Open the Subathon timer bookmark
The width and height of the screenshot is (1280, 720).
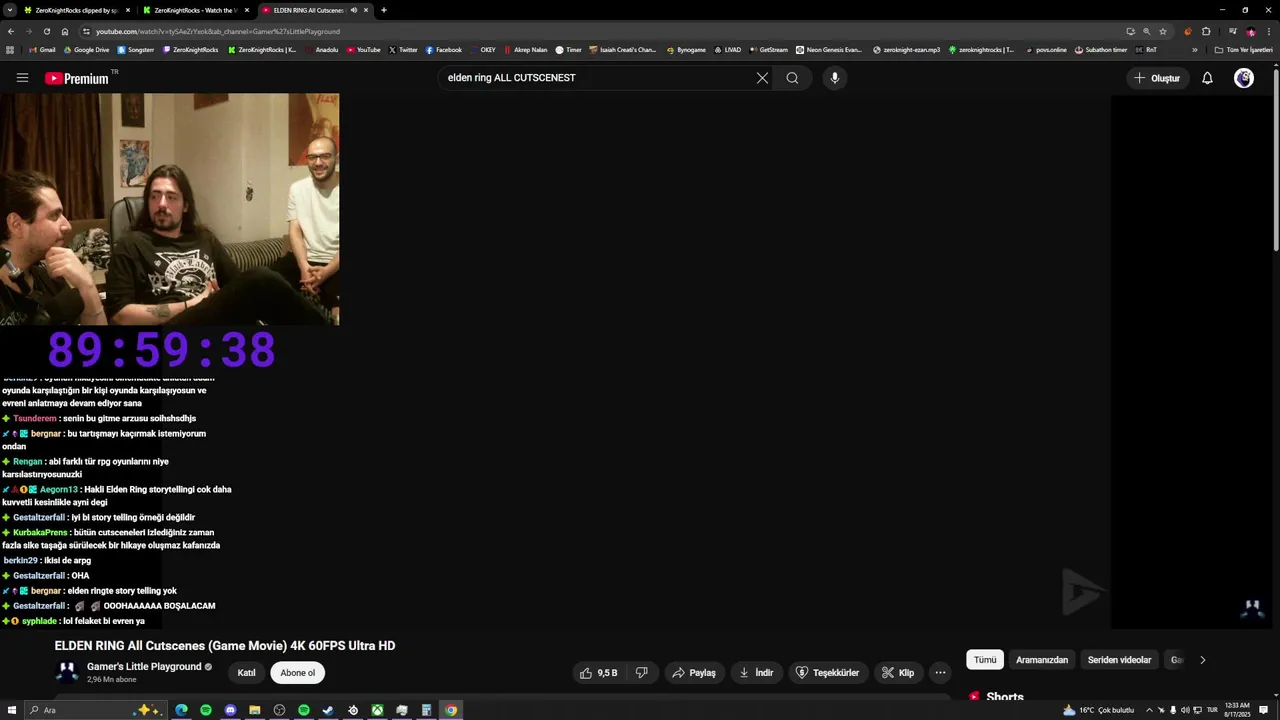point(1101,49)
